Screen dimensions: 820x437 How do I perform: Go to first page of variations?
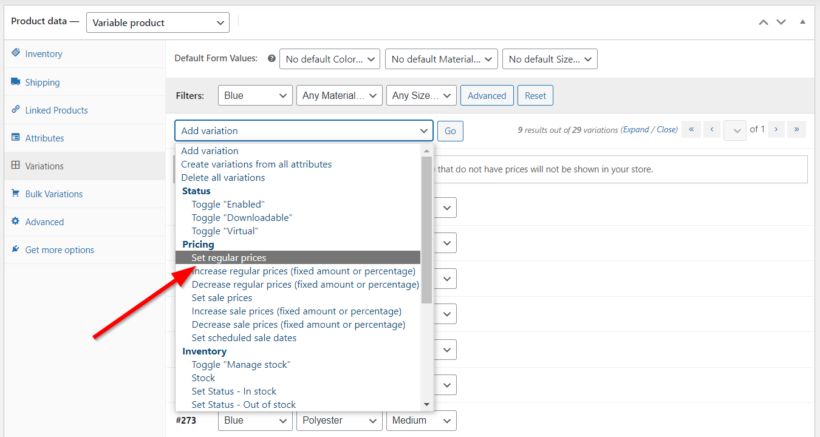click(x=691, y=129)
